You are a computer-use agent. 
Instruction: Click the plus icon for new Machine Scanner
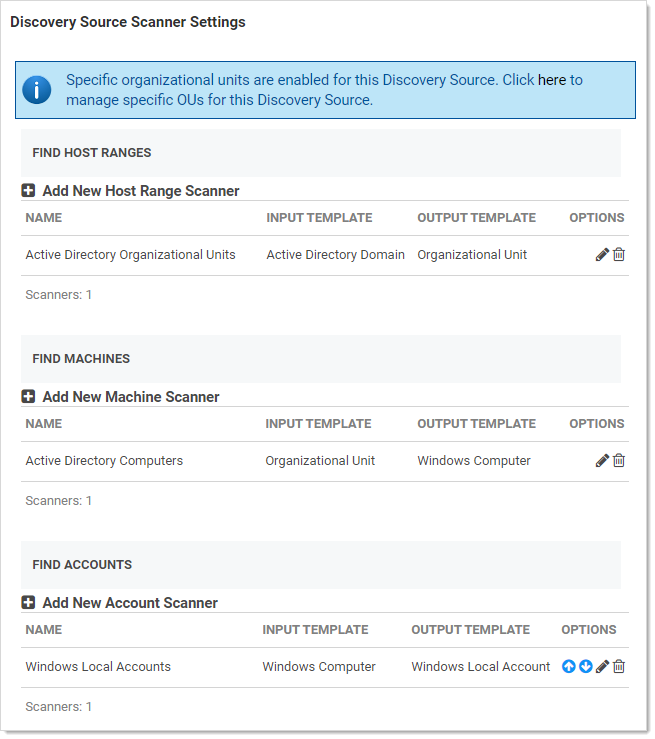tap(29, 397)
